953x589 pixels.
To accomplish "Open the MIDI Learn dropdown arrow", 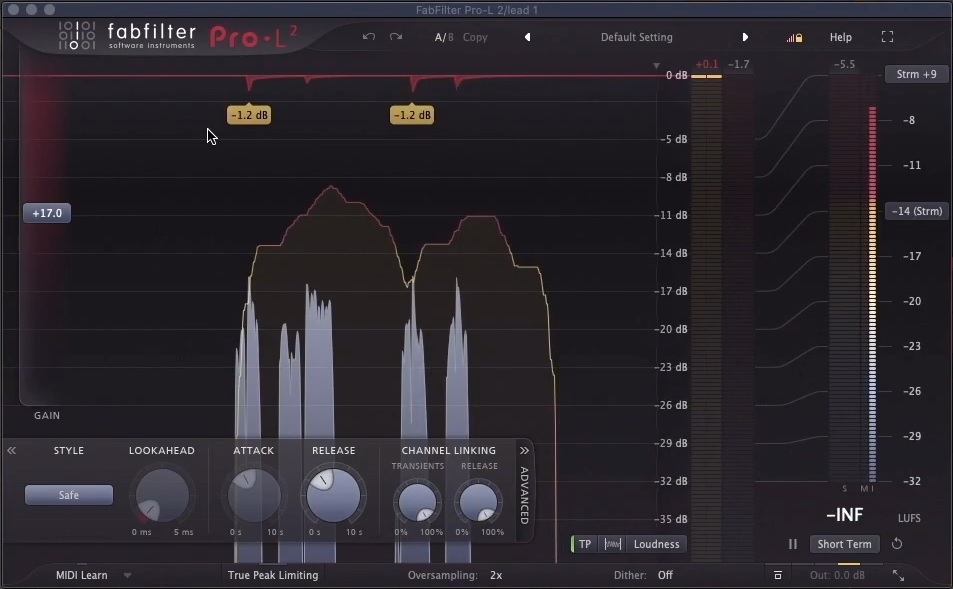I will tap(127, 575).
